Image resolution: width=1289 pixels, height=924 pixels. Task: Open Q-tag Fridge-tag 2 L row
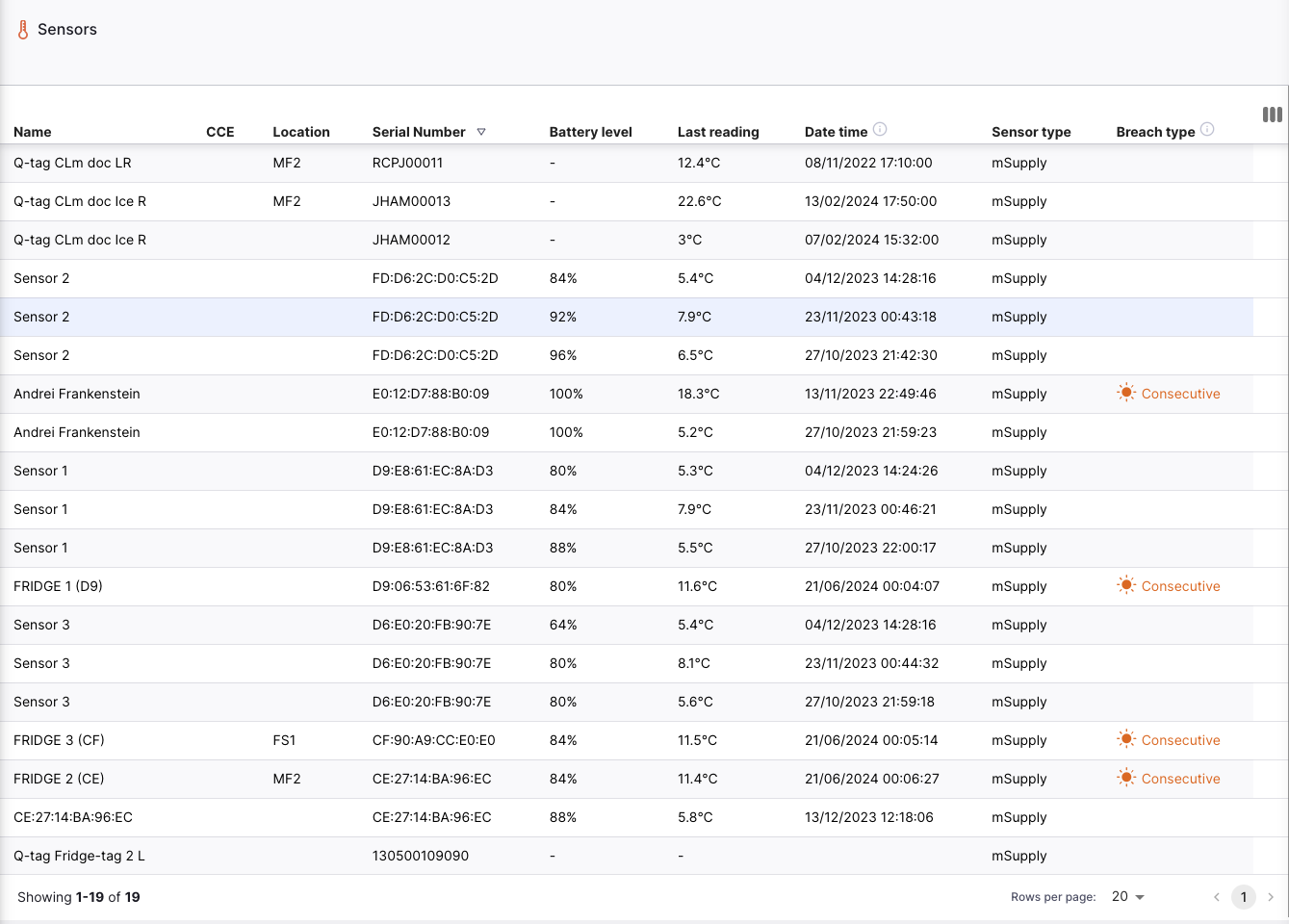pos(627,856)
